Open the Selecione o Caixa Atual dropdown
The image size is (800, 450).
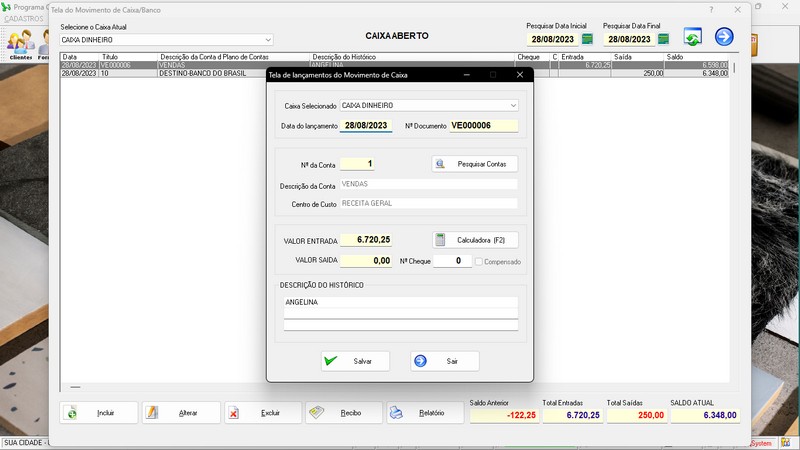[x=267, y=40]
